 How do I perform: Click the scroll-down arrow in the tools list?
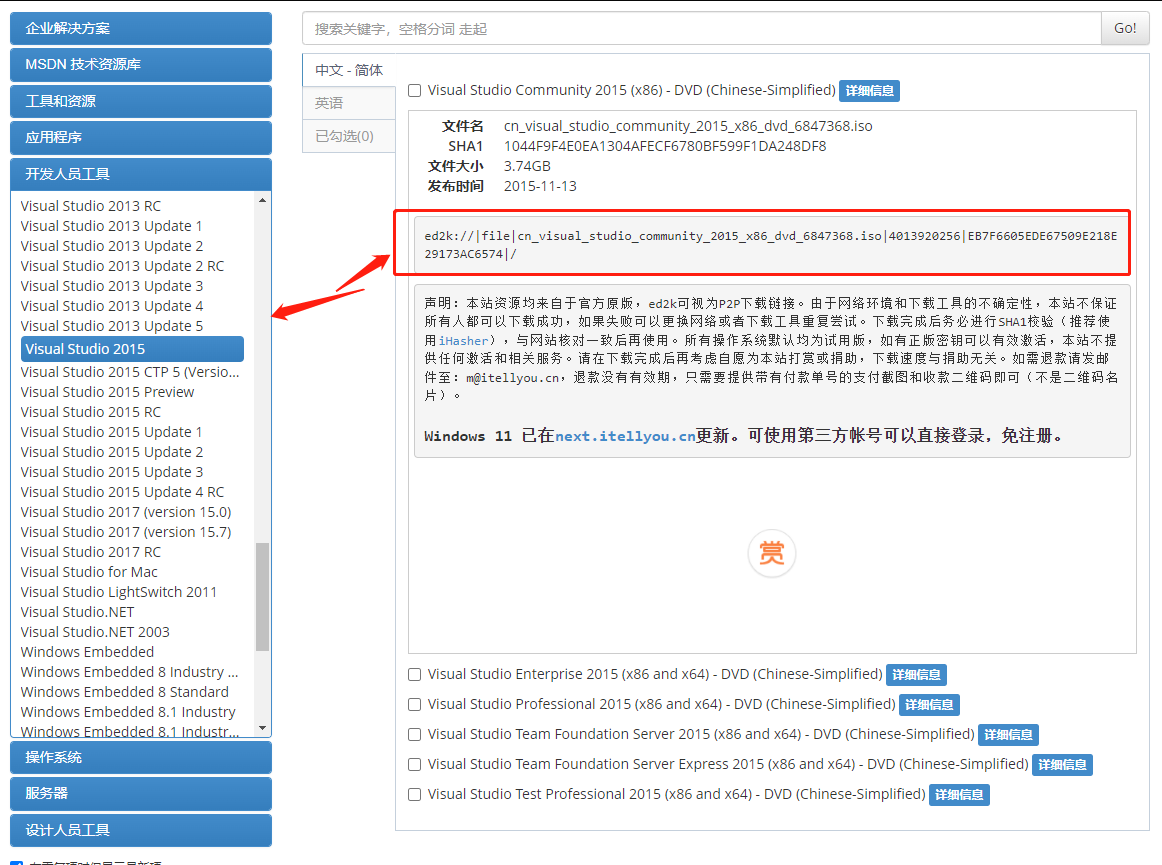(262, 729)
